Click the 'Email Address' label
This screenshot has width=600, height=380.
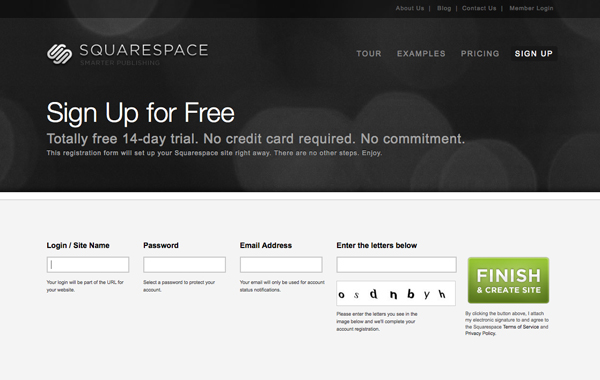tap(266, 245)
